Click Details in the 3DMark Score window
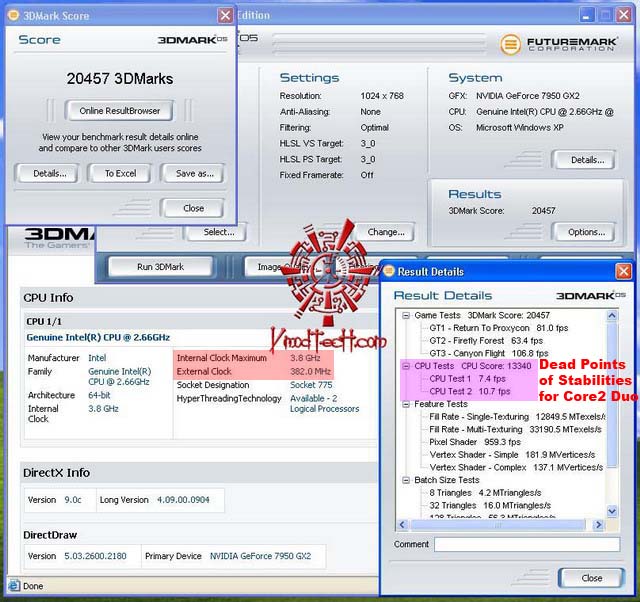 click(49, 173)
